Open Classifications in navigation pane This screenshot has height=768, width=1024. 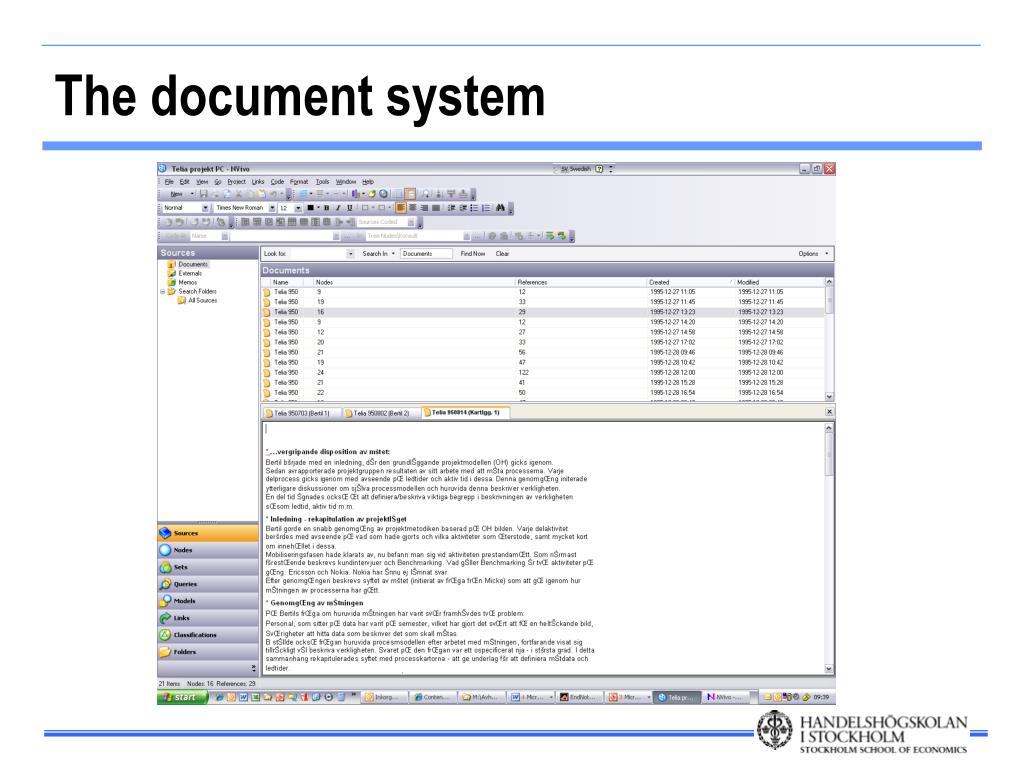click(x=208, y=635)
